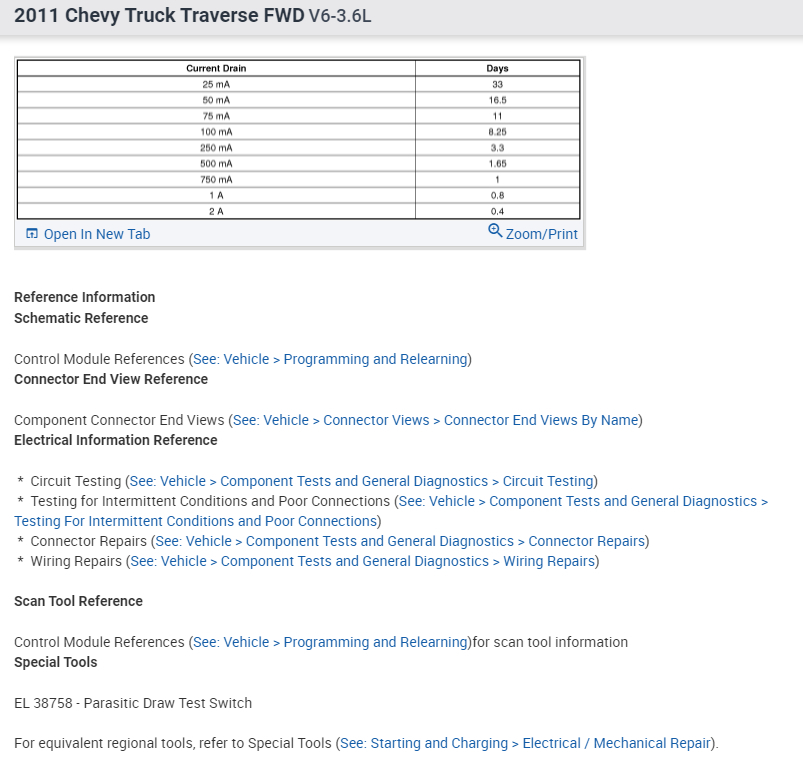The height and width of the screenshot is (773, 803).
Task: Open Electrical / Mechanical Repair special tools link
Action: coord(617,743)
